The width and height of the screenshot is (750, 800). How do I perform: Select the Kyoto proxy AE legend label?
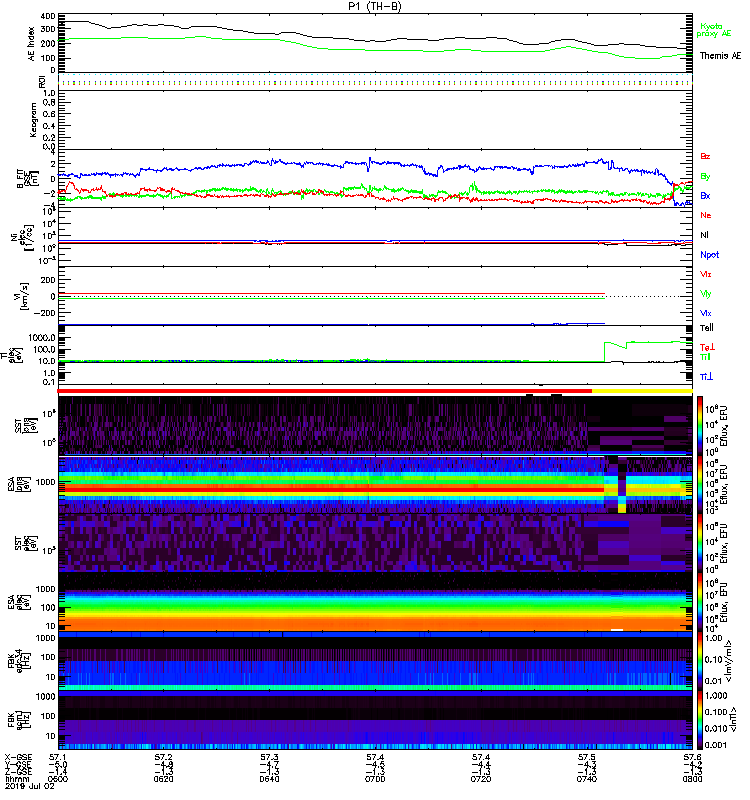[714, 30]
